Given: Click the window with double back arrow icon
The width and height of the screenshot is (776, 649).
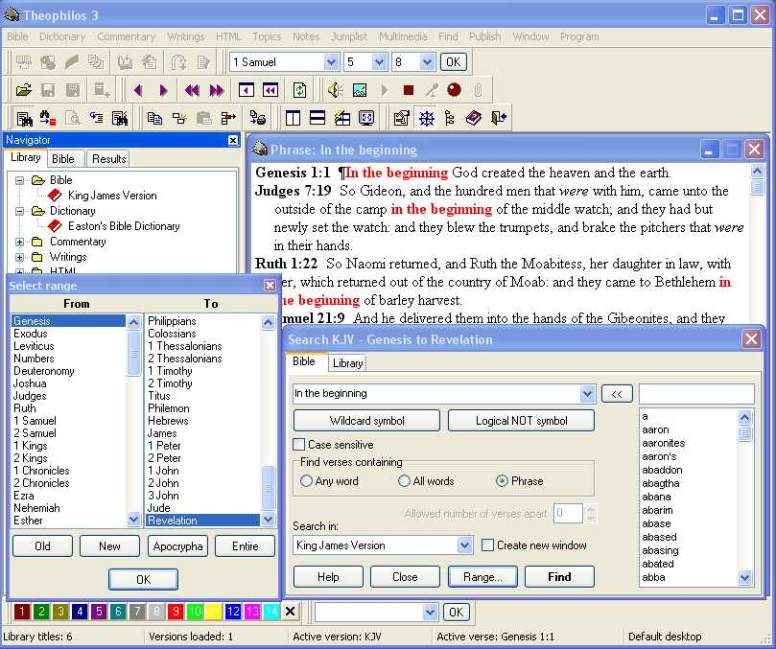Looking at the screenshot, I should coord(270,90).
